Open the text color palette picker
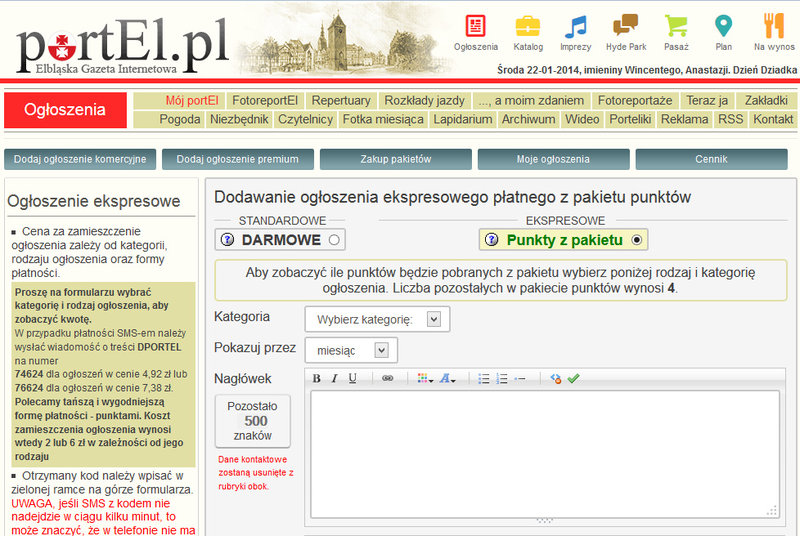This screenshot has height=536, width=800. pos(425,378)
